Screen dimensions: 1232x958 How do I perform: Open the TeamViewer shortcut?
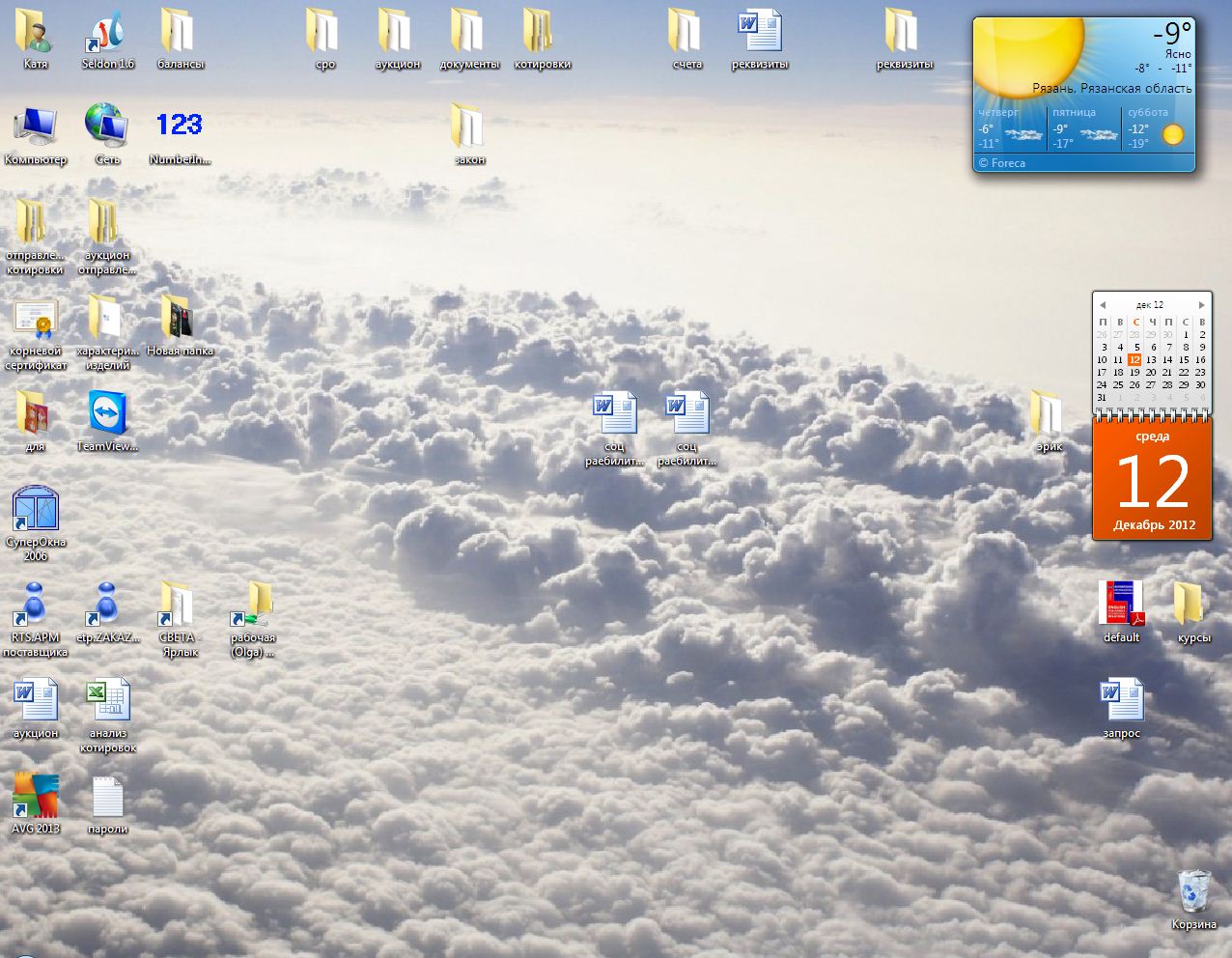point(107,413)
